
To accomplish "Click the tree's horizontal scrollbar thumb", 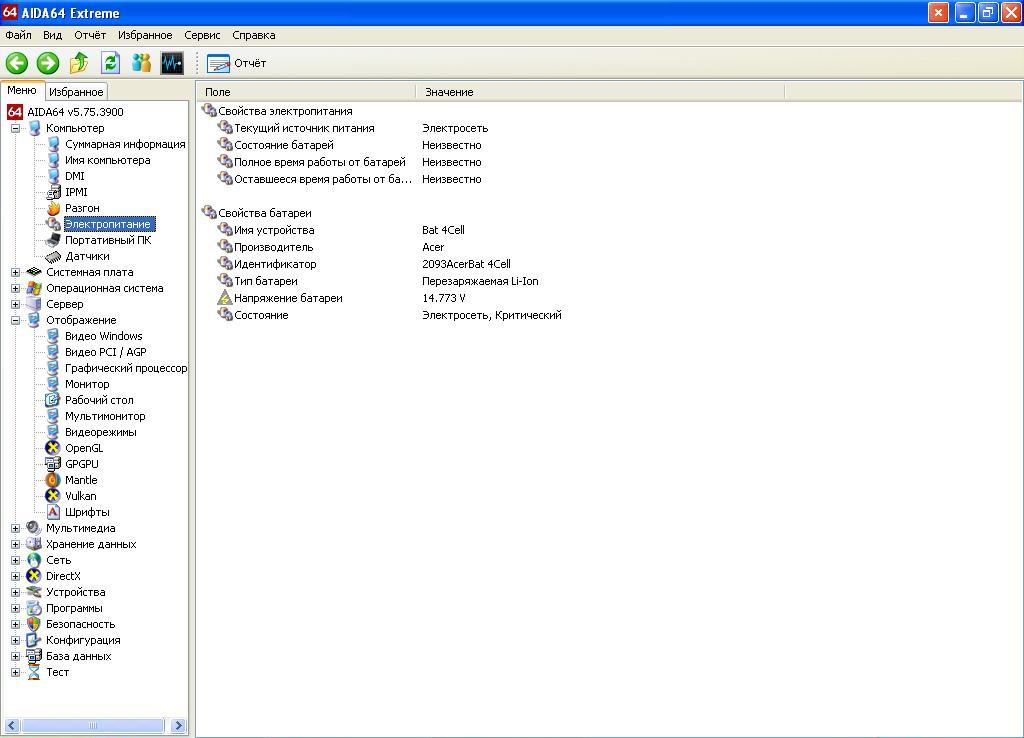I will point(93,726).
